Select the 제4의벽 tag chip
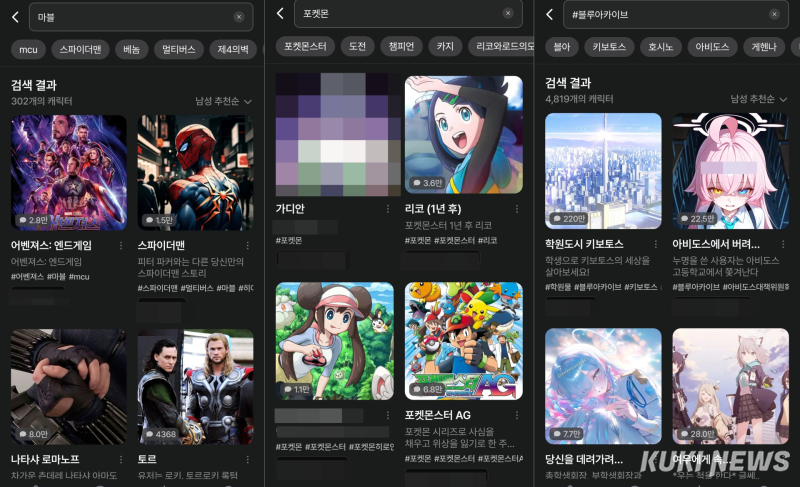 [x=233, y=49]
